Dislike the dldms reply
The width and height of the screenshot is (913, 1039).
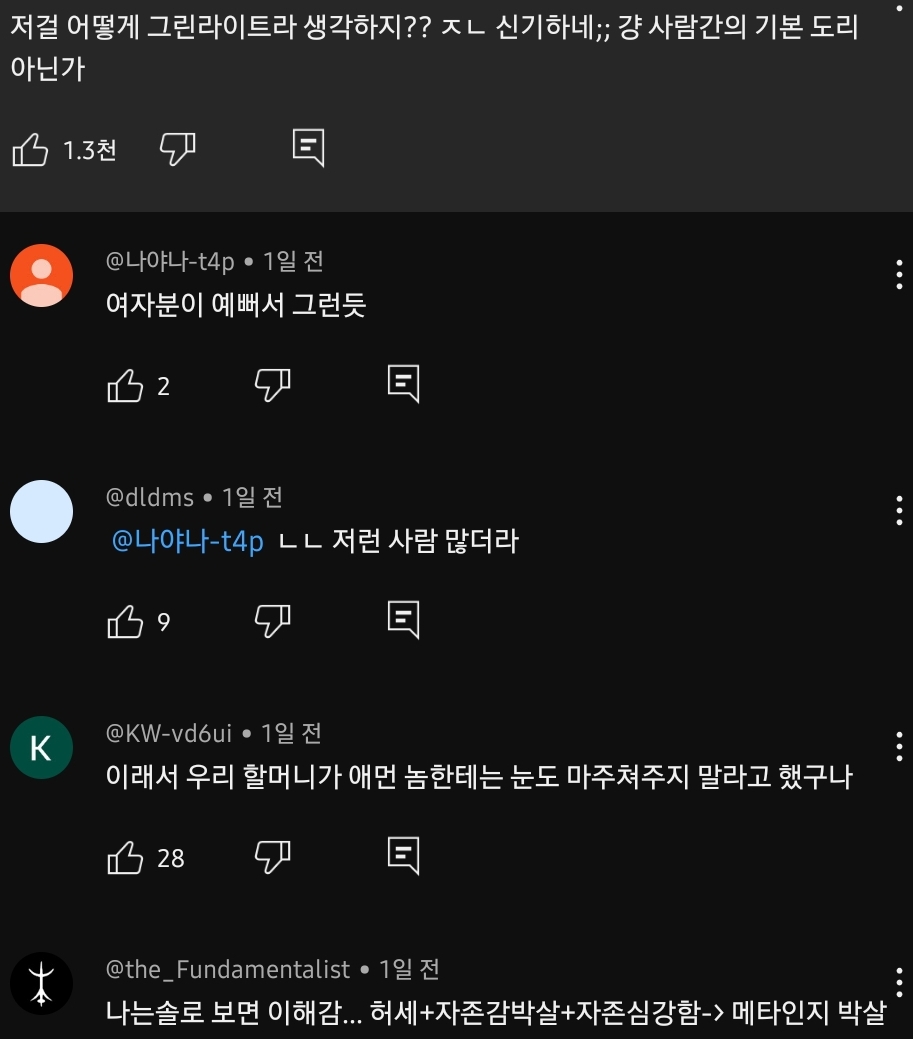pos(272,621)
